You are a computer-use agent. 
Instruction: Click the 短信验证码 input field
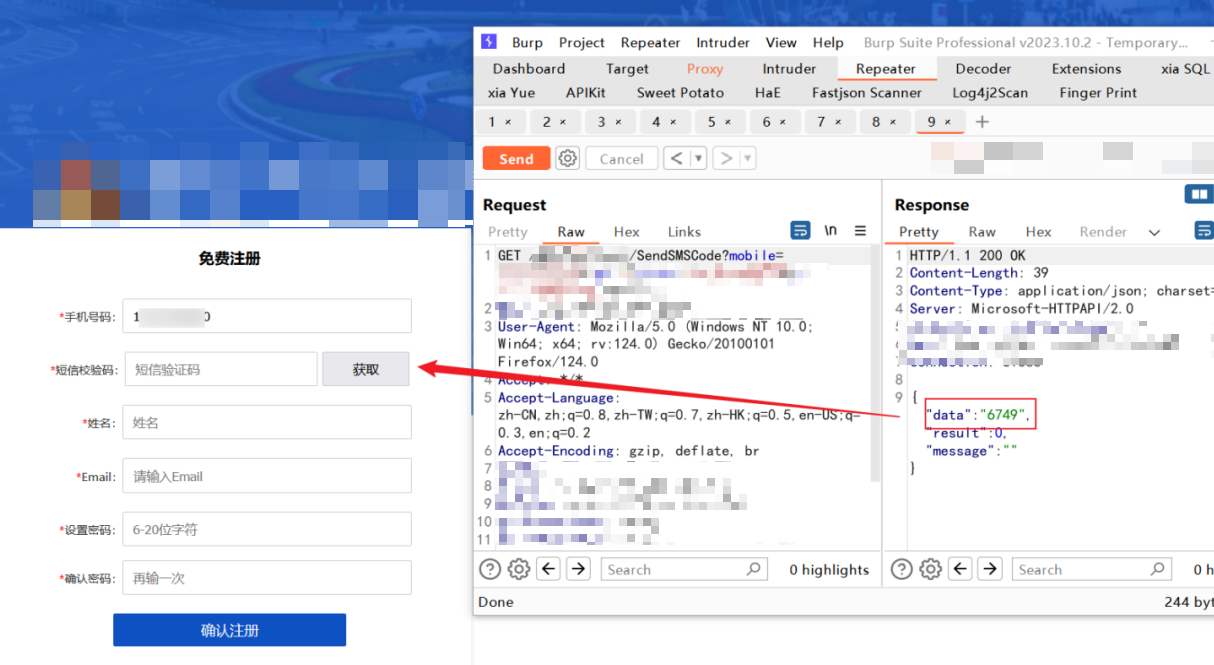coord(222,369)
